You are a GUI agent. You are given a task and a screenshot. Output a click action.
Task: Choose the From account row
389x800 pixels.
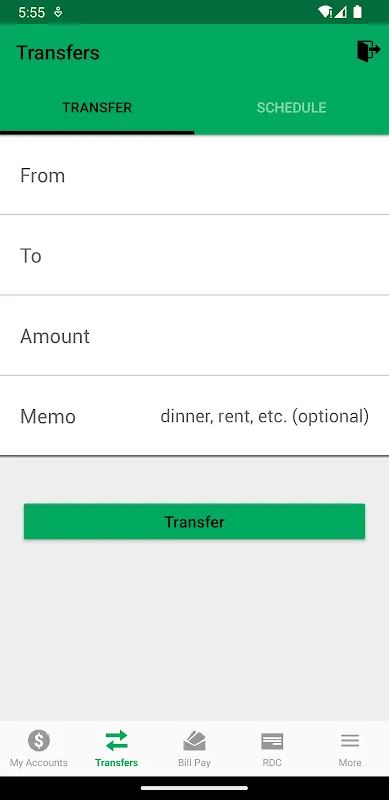(194, 175)
